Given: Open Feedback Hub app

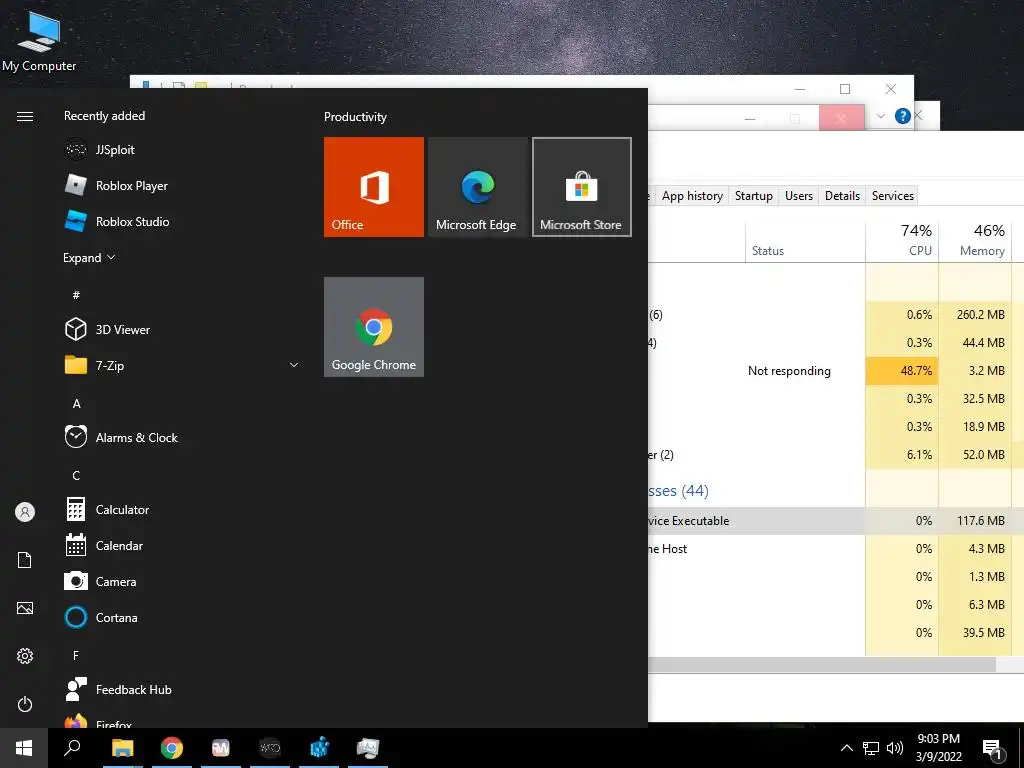Looking at the screenshot, I should coord(183,689).
